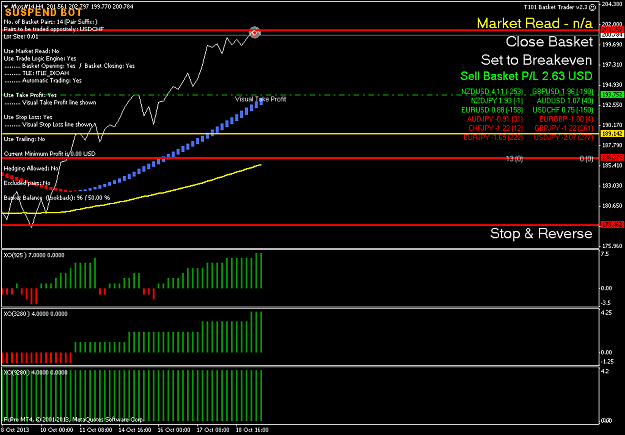Image resolution: width=625 pixels, height=435 pixels.
Task: Click the SUSPEND BOT label
Action: click(43, 13)
